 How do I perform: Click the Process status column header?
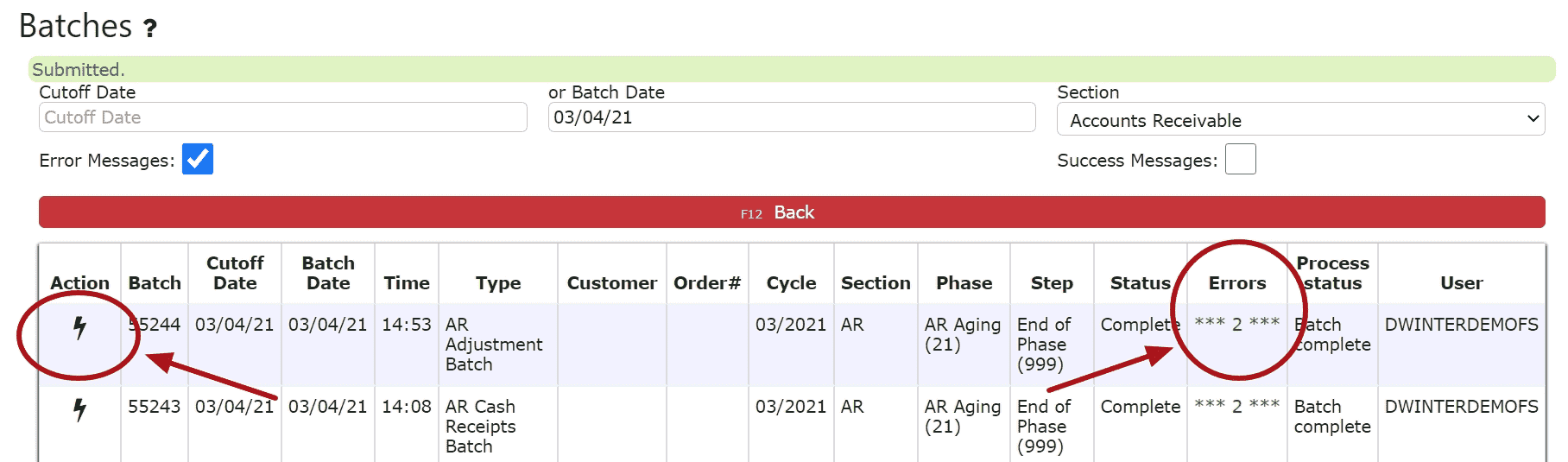[1331, 273]
